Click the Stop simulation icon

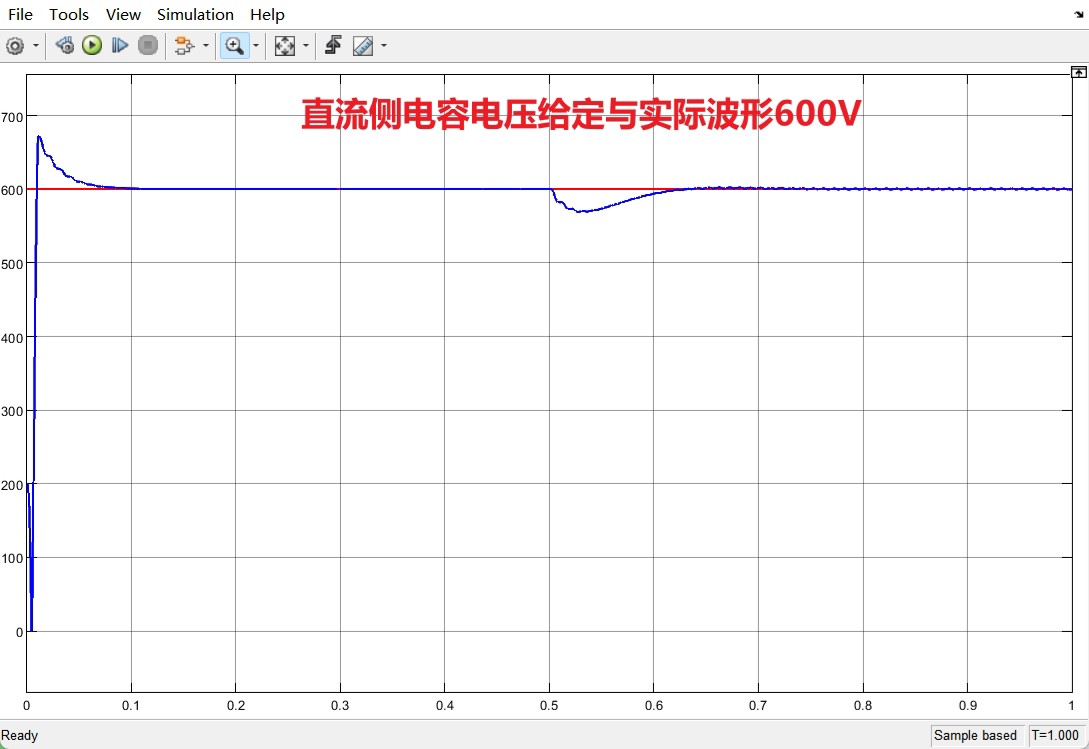(147, 45)
